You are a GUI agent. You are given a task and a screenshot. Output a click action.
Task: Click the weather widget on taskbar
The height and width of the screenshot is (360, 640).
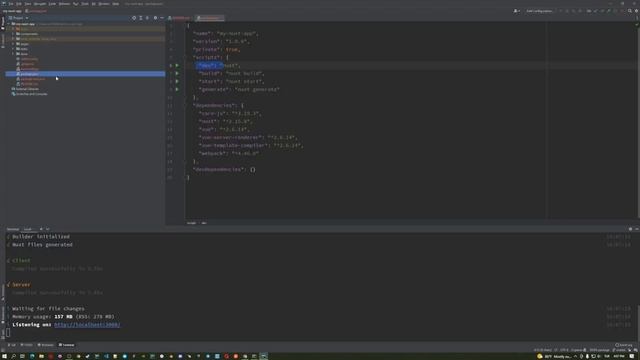point(555,356)
